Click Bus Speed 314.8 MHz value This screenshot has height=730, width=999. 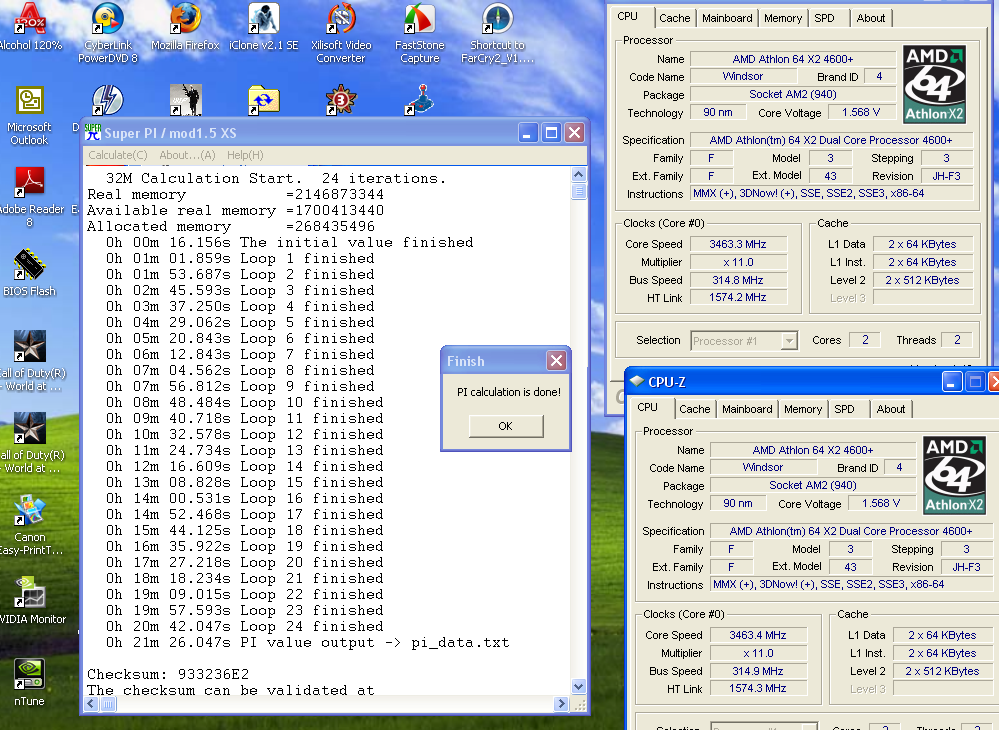(x=738, y=280)
